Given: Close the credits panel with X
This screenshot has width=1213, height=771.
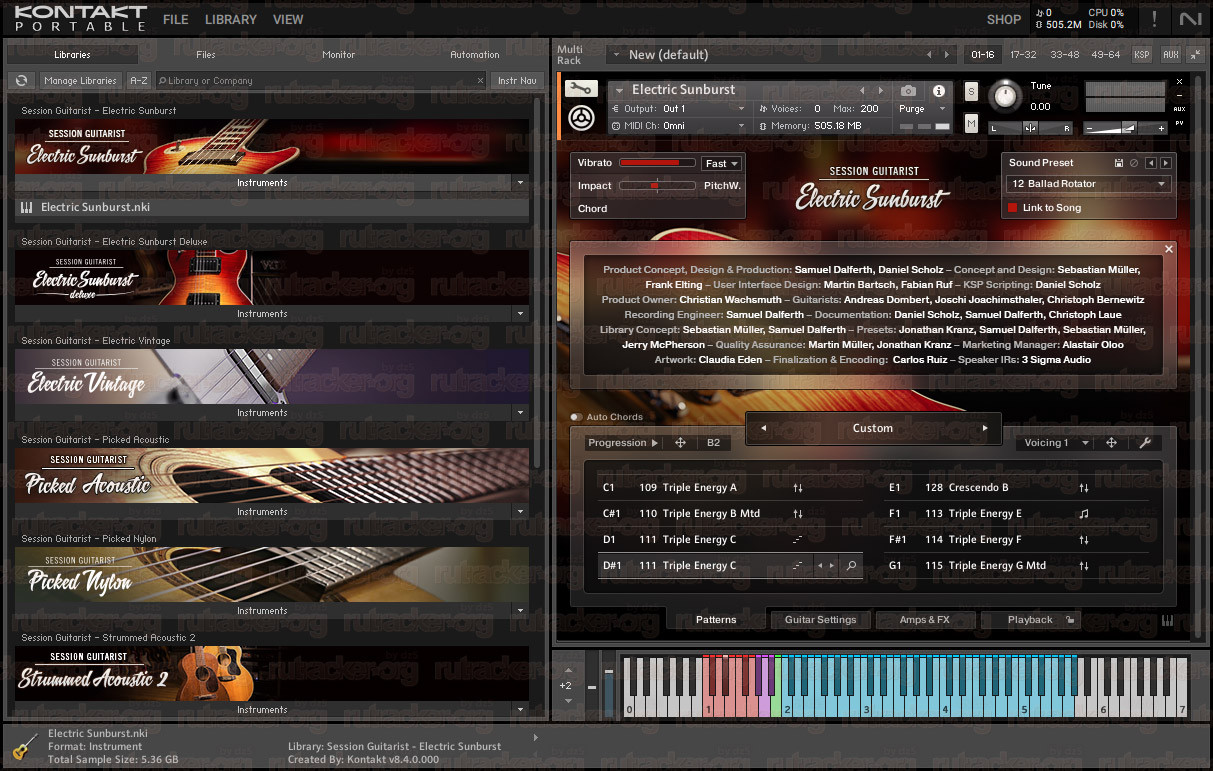Looking at the screenshot, I should (1169, 249).
